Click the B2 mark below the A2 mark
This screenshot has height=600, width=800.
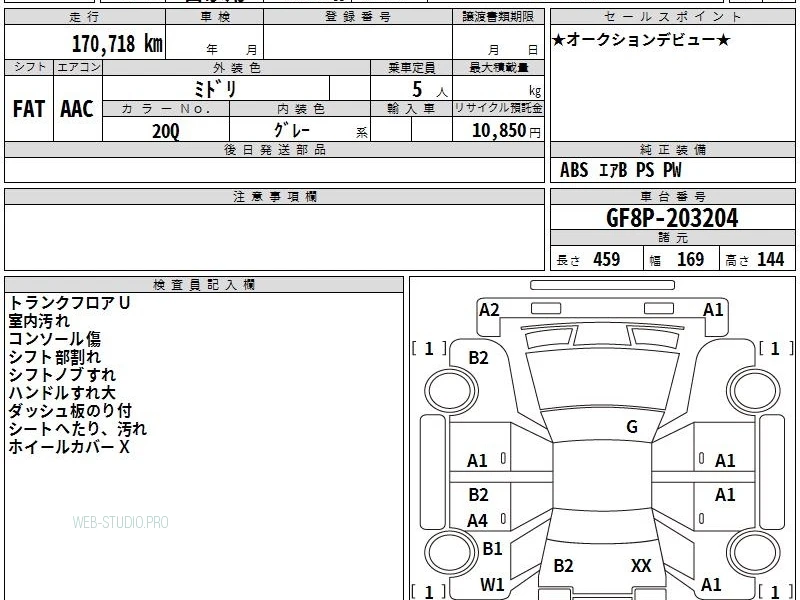[478, 358]
